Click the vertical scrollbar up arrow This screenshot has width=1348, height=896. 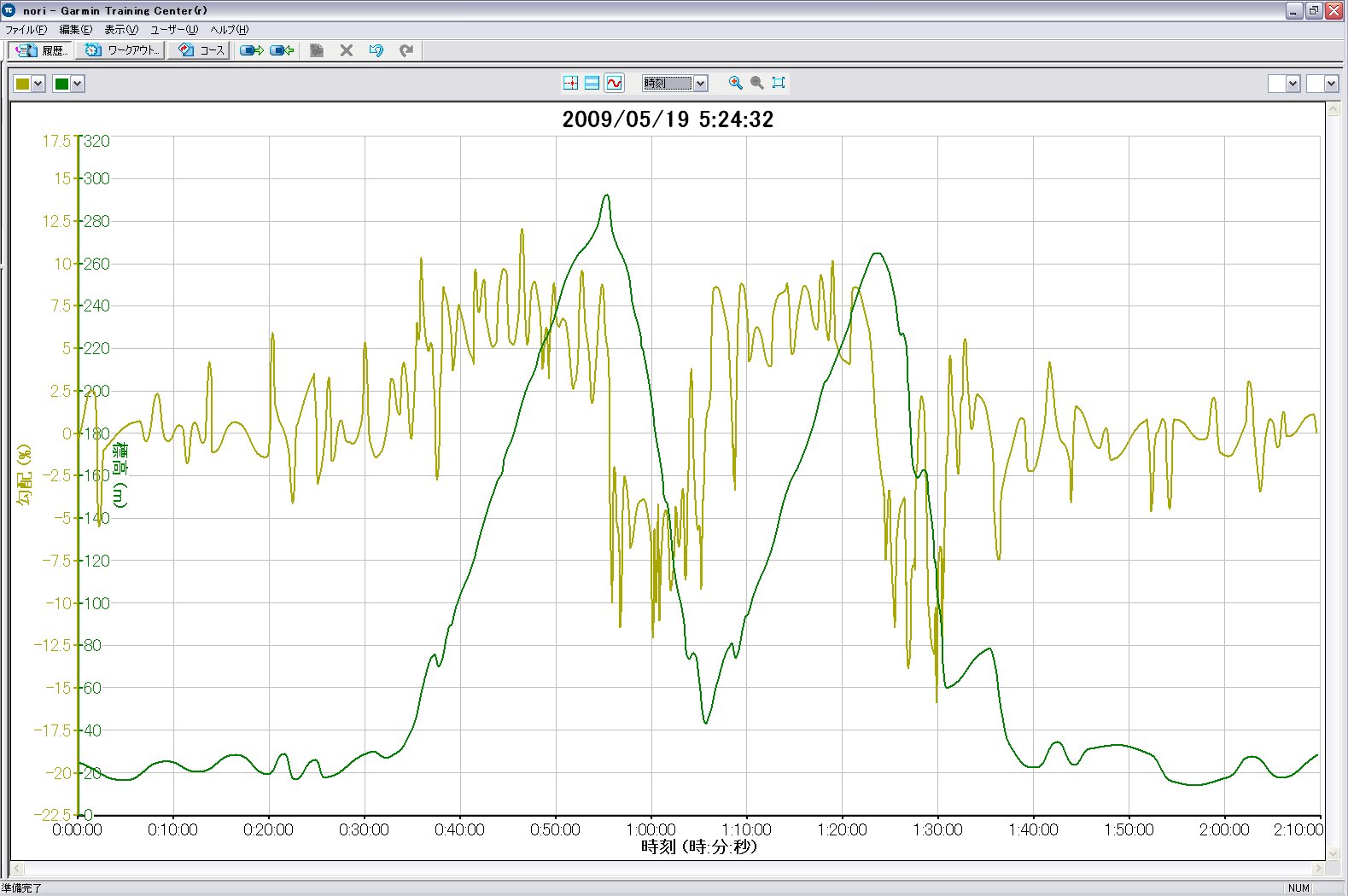pos(1333,109)
